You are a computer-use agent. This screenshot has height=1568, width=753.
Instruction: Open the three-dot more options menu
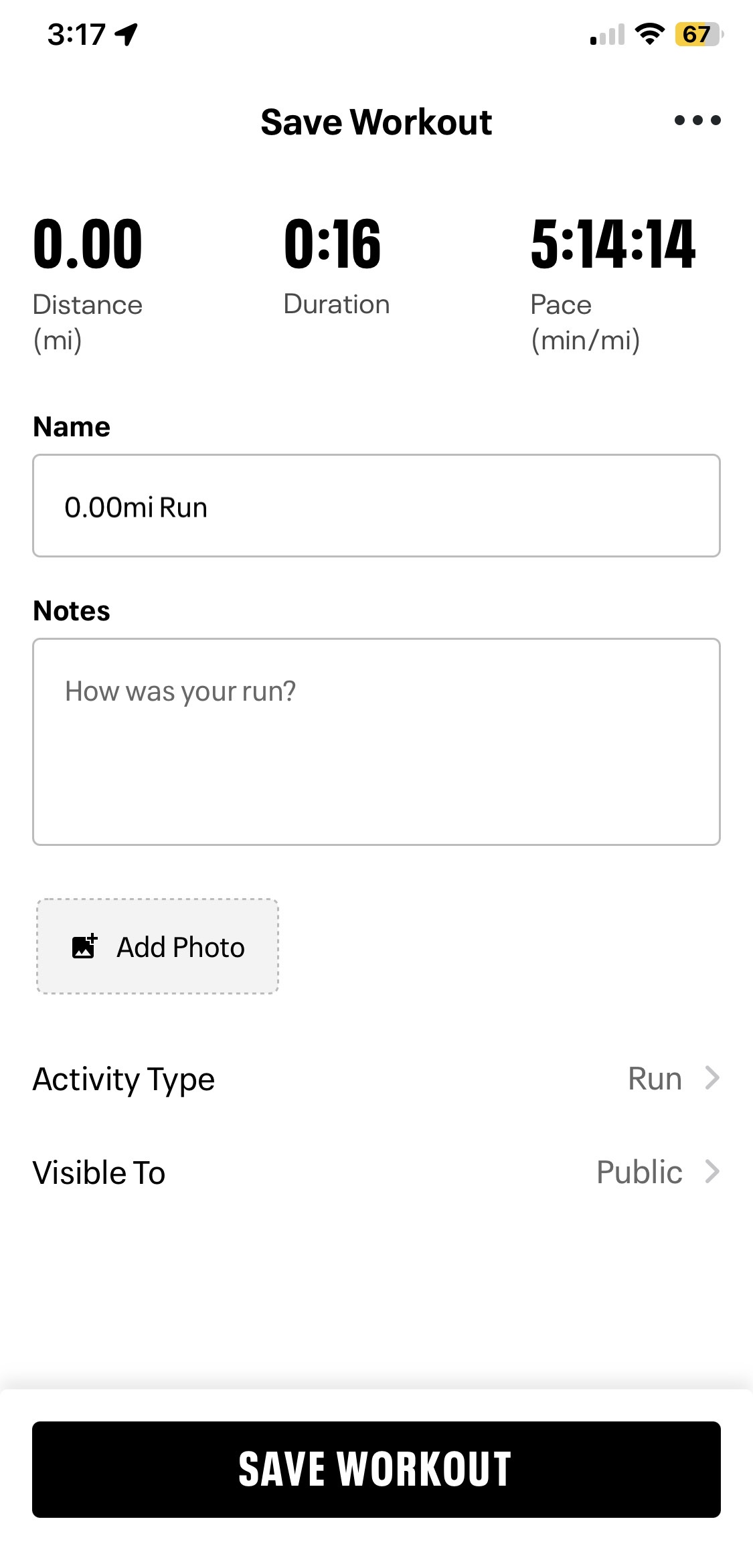coord(697,120)
